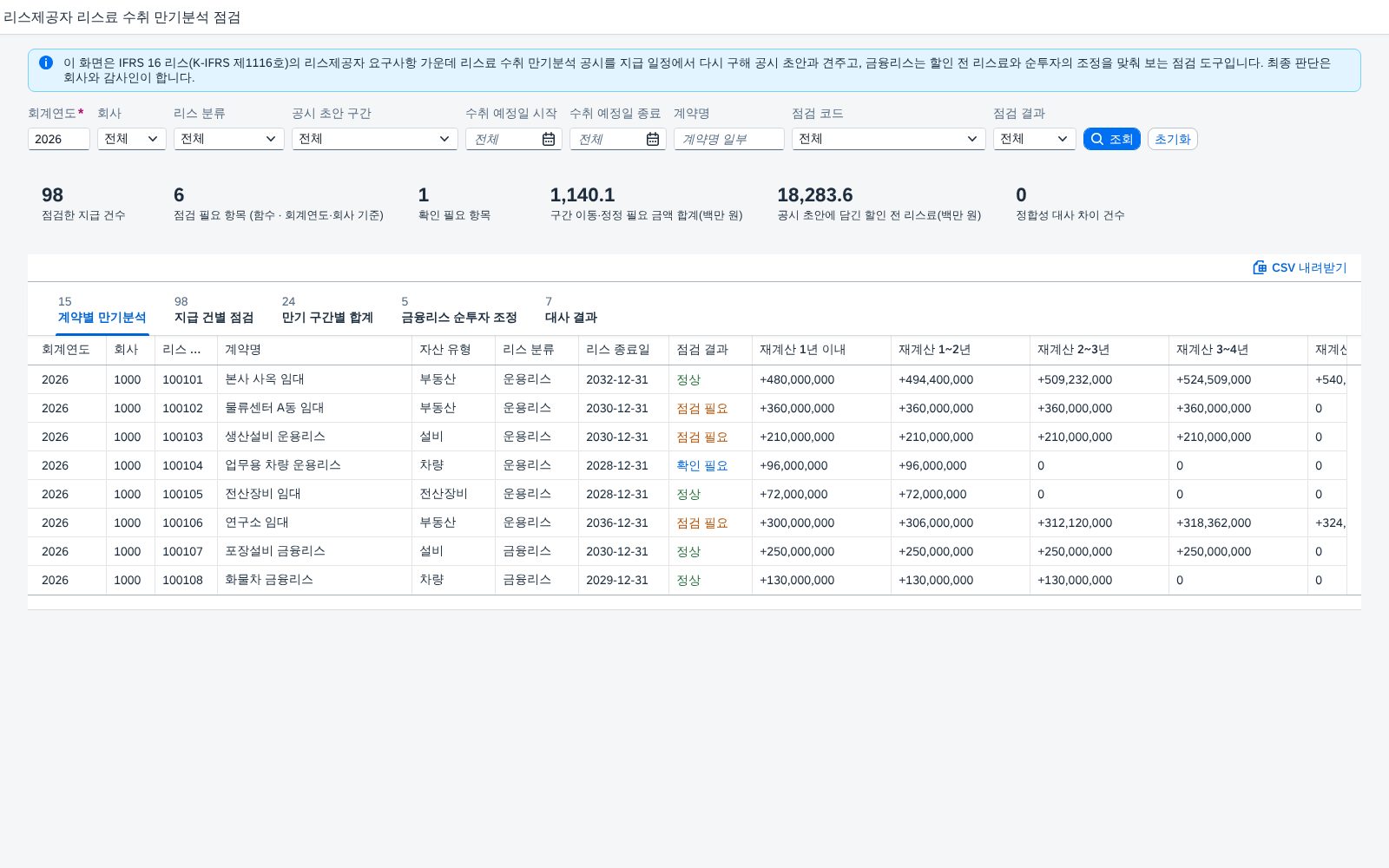Download data via CSV 내려받기
Viewport: 1389px width, 868px height.
1300,267
